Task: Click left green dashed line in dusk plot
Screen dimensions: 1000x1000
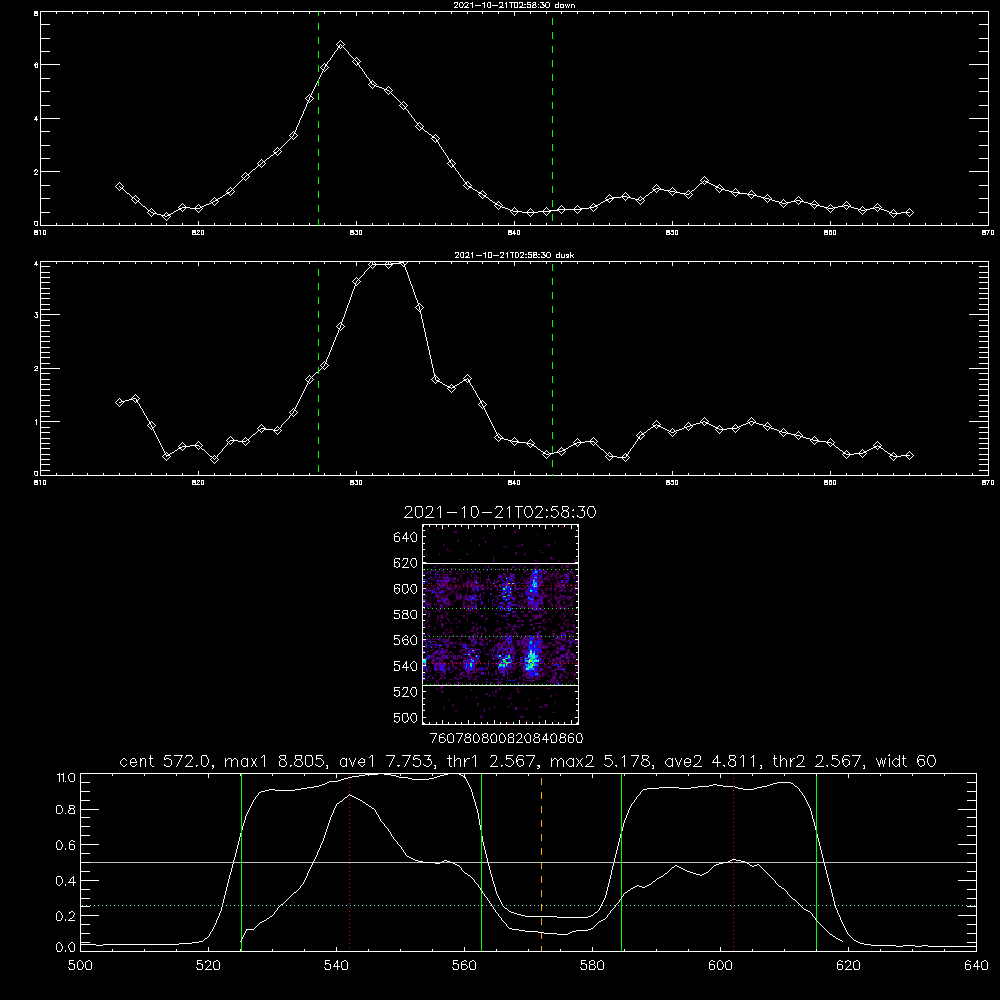Action: pyautogui.click(x=318, y=369)
